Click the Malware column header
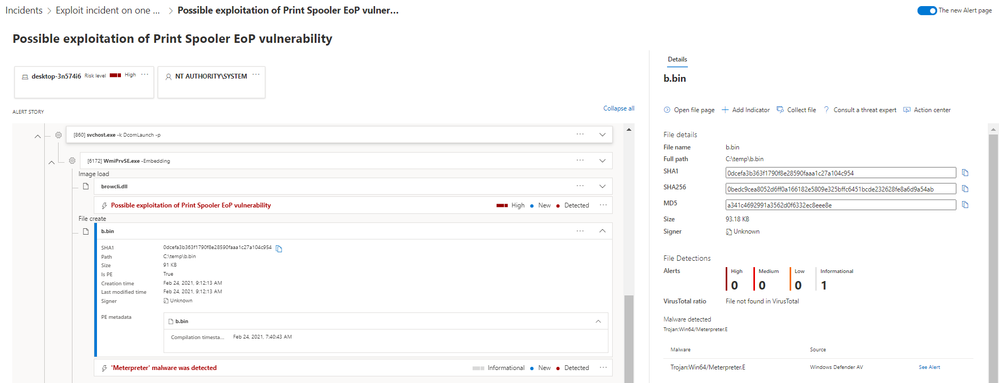999x383 pixels. pos(680,350)
